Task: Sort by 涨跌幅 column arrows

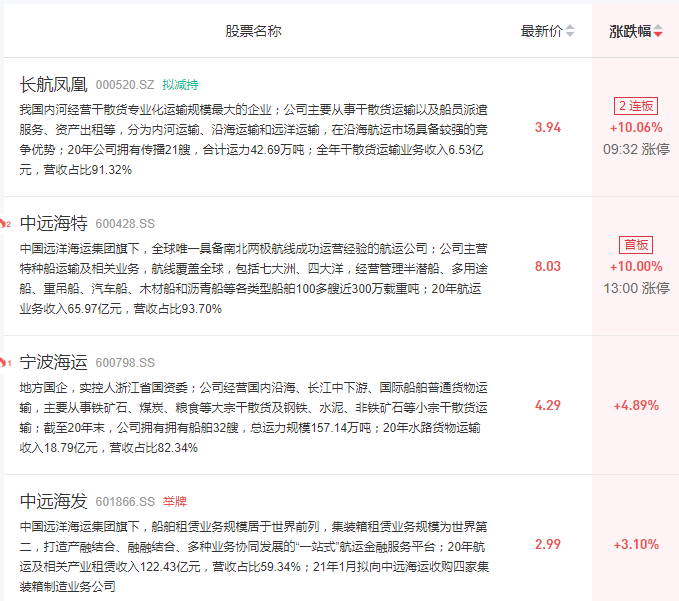Action: coord(658,31)
